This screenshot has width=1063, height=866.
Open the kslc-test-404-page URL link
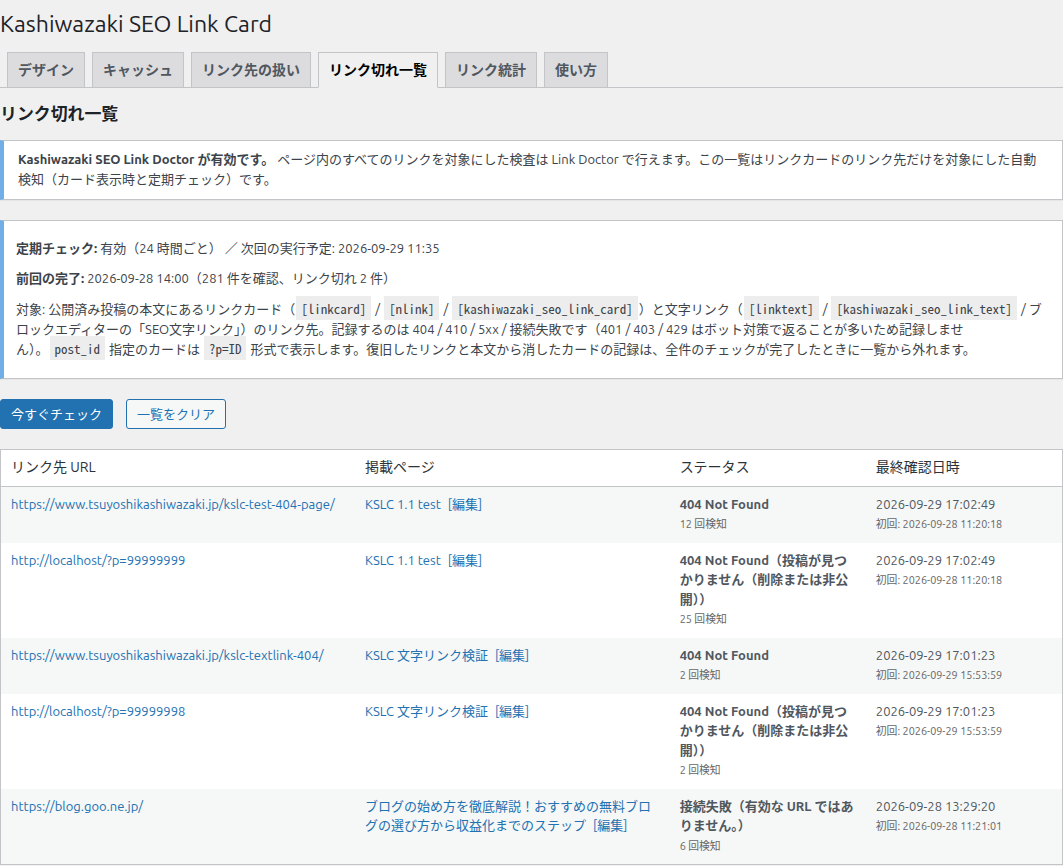[x=173, y=505]
